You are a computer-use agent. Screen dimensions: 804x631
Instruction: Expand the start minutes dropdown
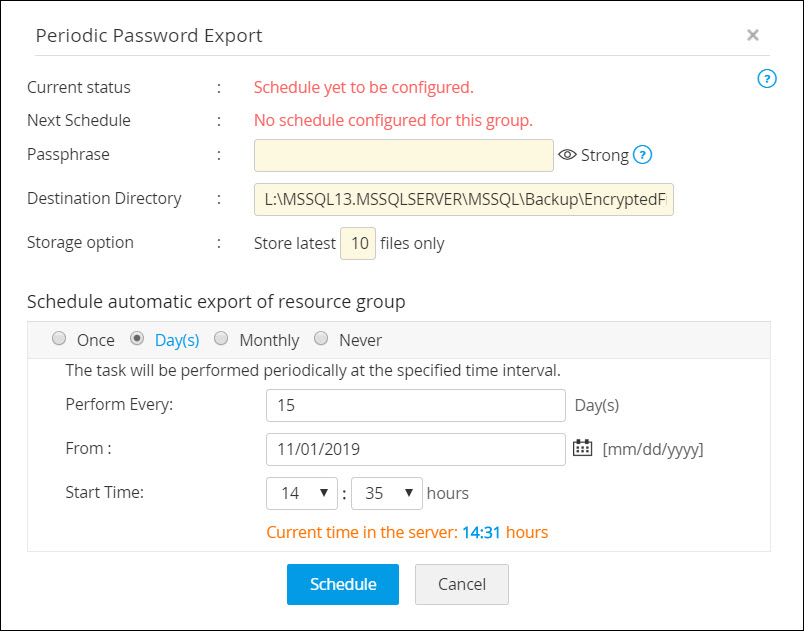387,493
